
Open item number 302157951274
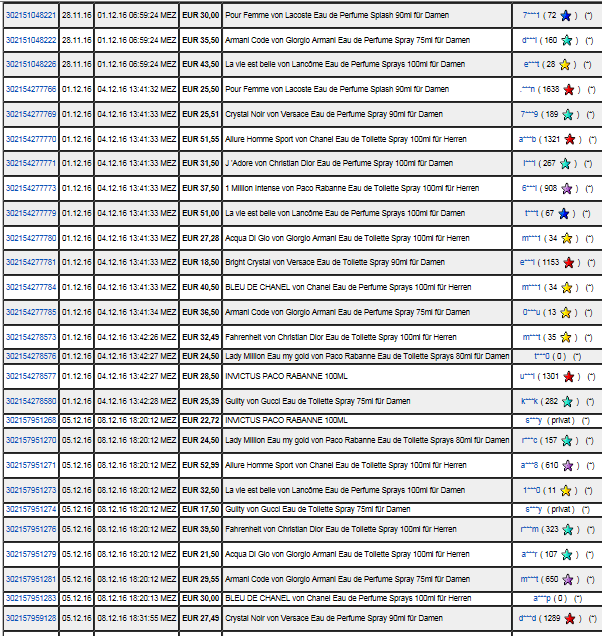pyautogui.click(x=31, y=509)
